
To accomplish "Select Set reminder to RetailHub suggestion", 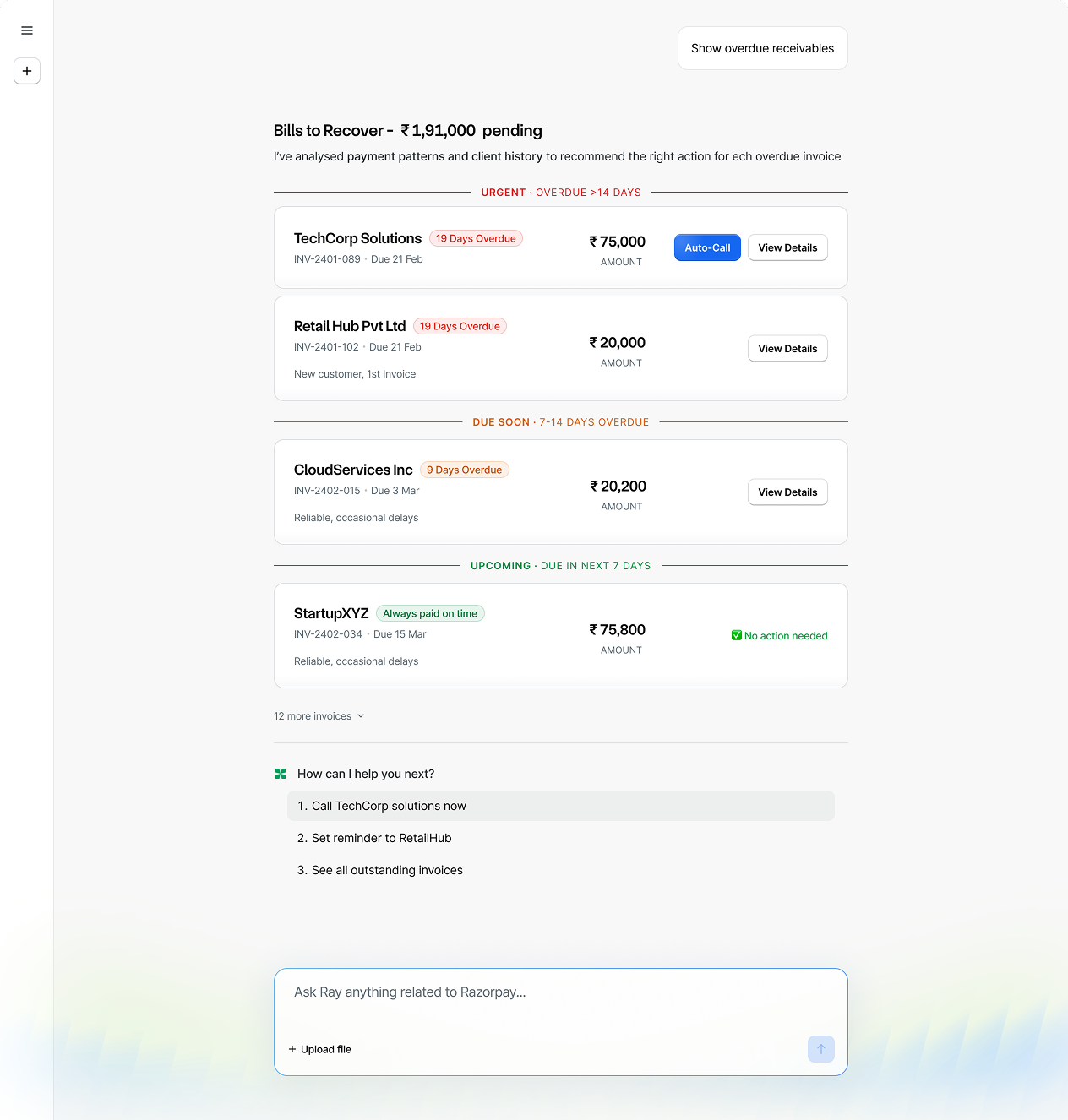I will coord(381,838).
